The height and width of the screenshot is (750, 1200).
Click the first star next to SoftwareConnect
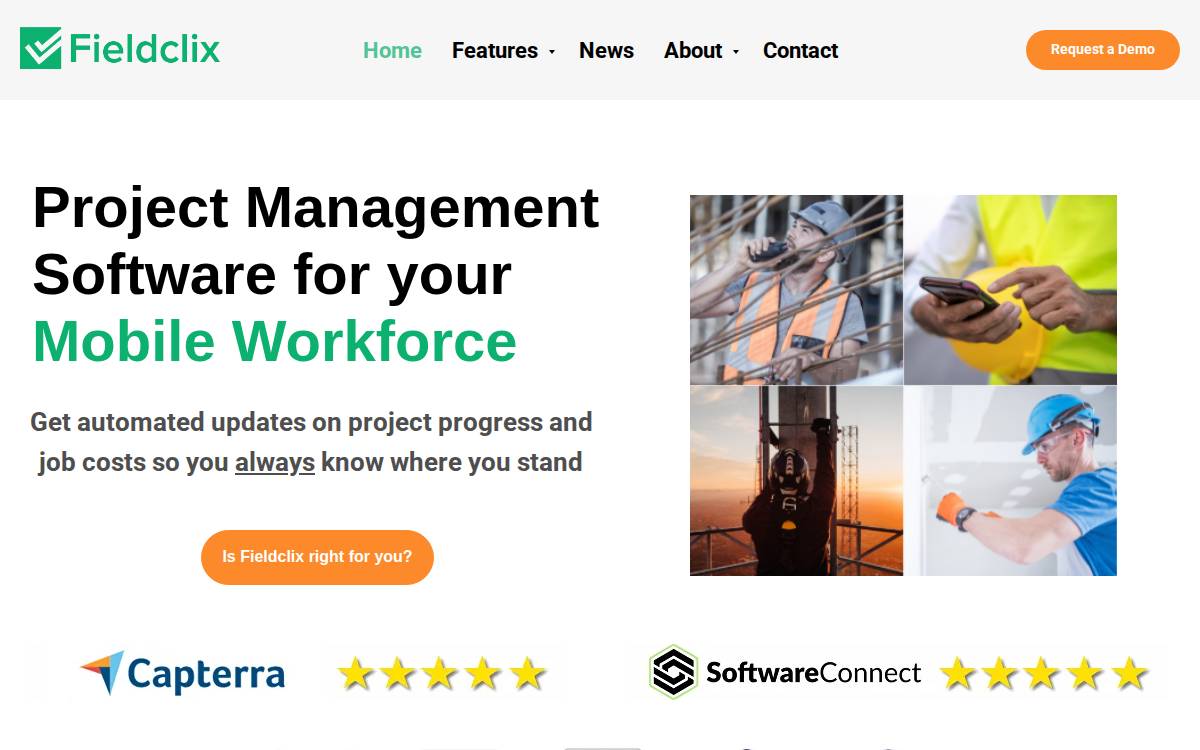(x=957, y=674)
